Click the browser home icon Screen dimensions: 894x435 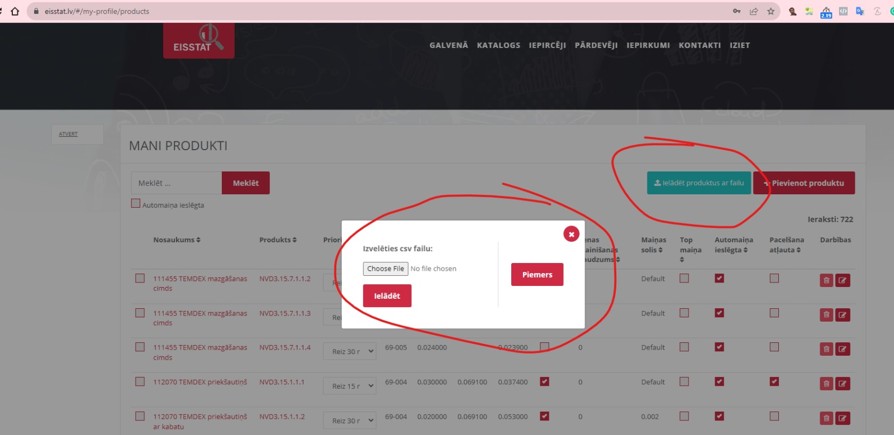tap(14, 11)
